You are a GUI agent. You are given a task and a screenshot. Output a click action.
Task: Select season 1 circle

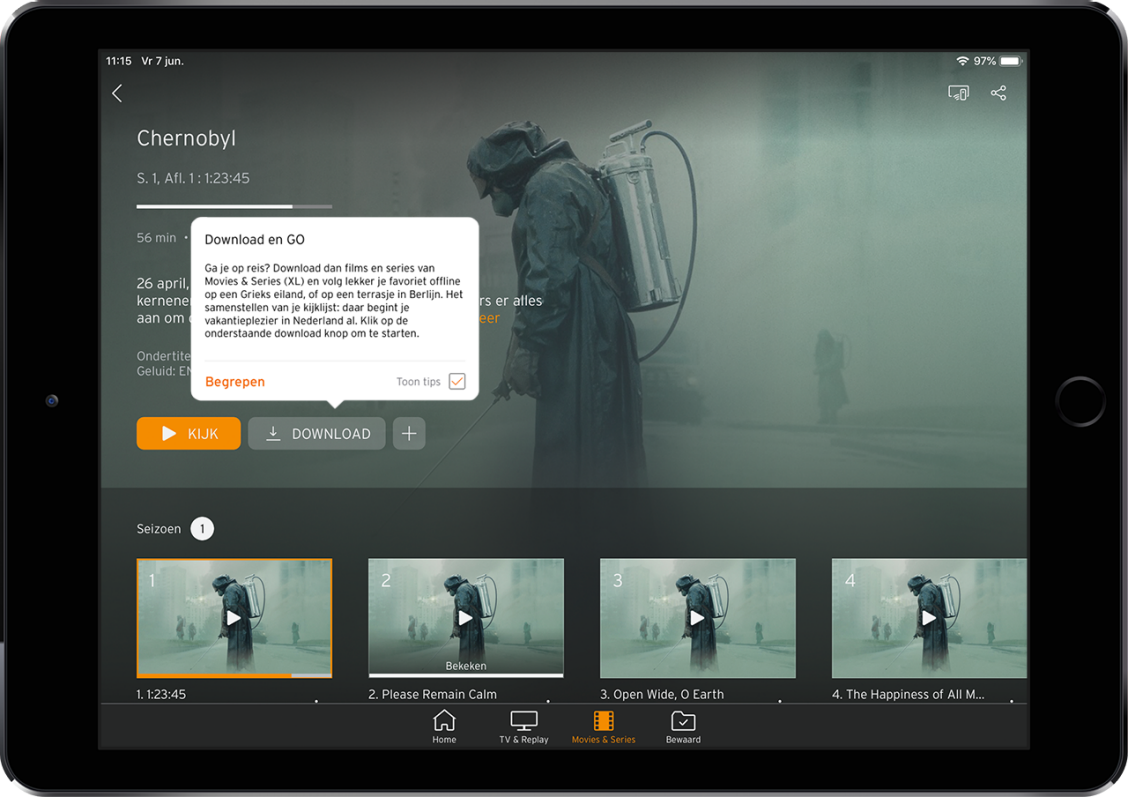pos(202,529)
